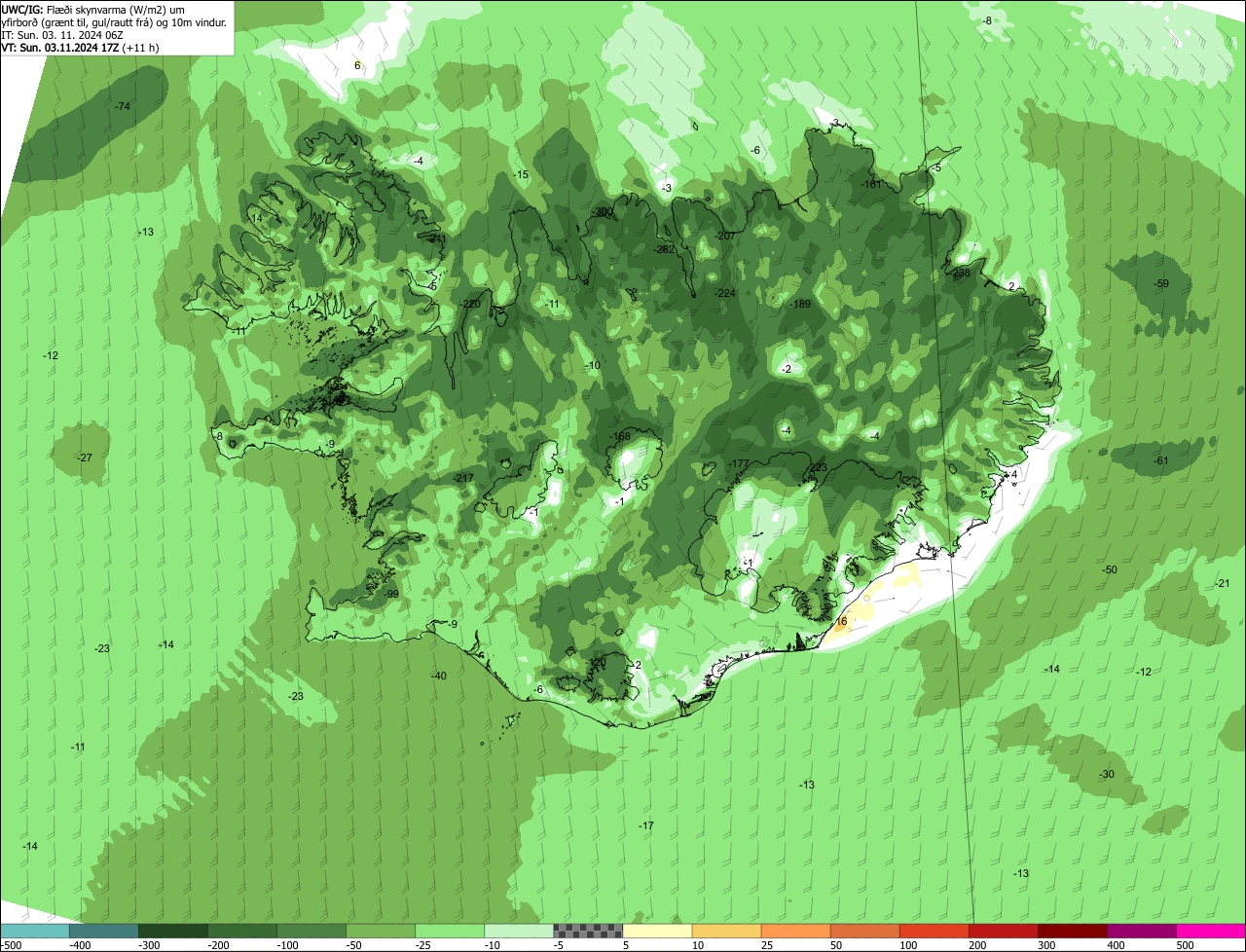Click the '-61' value label

(1160, 460)
